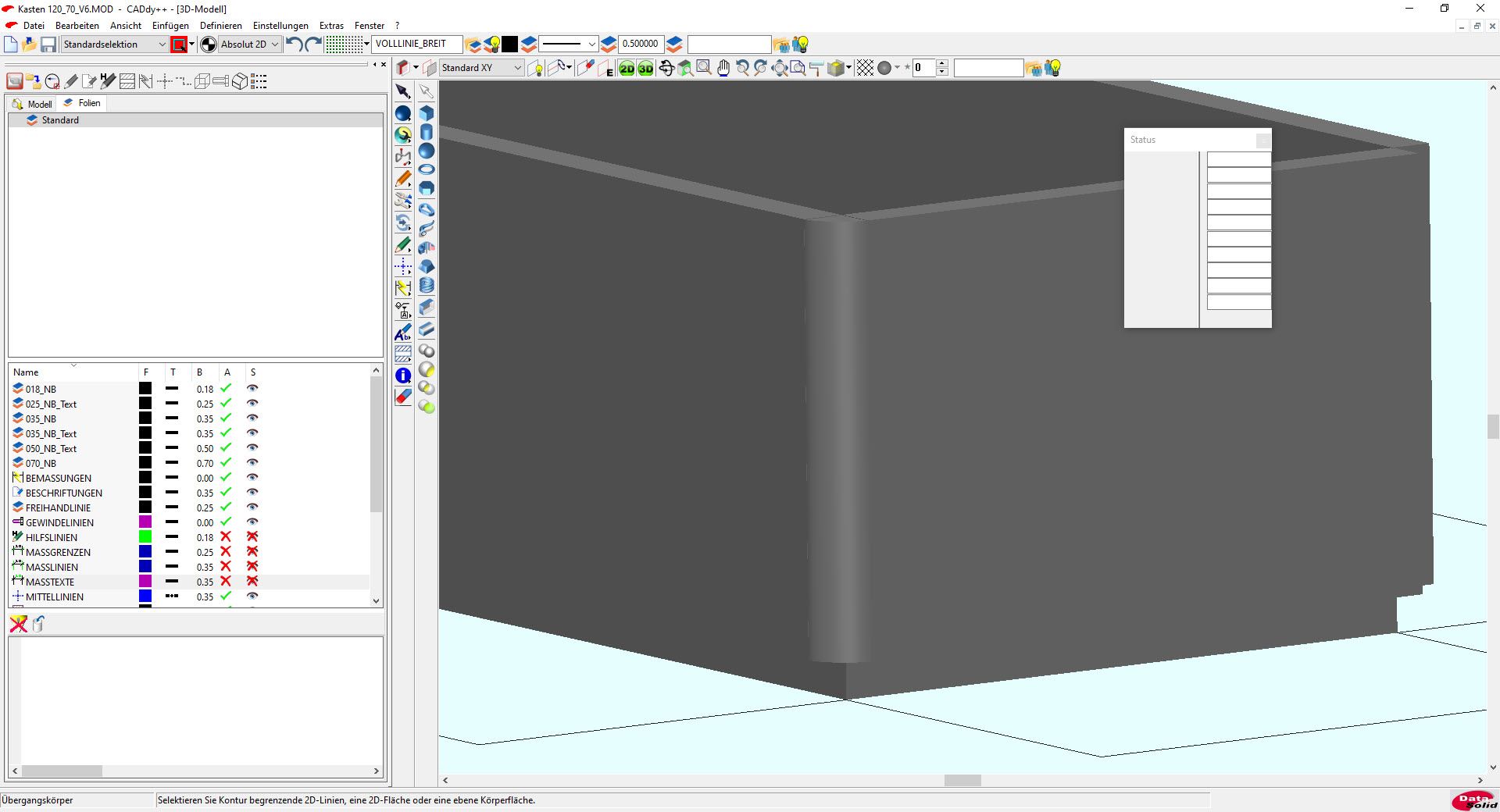1500x812 pixels.
Task: Click the green 2D view button
Action: point(627,69)
